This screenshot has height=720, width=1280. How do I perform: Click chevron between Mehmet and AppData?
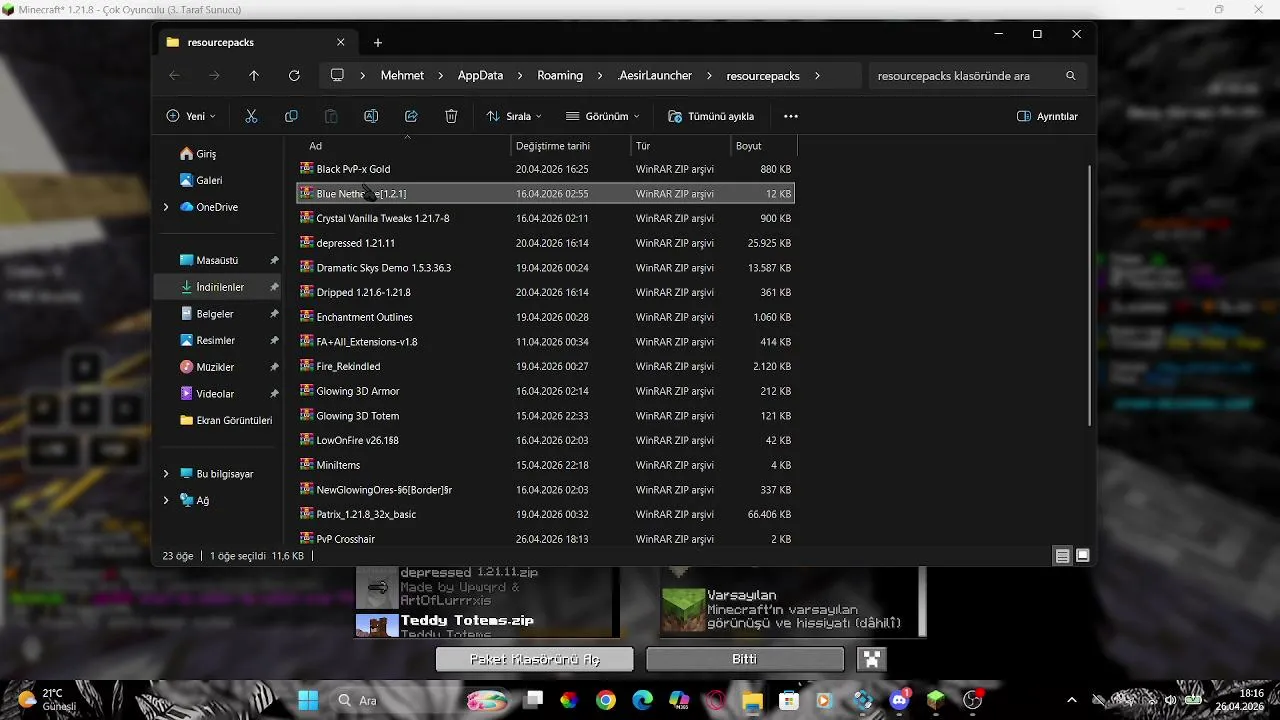click(441, 75)
